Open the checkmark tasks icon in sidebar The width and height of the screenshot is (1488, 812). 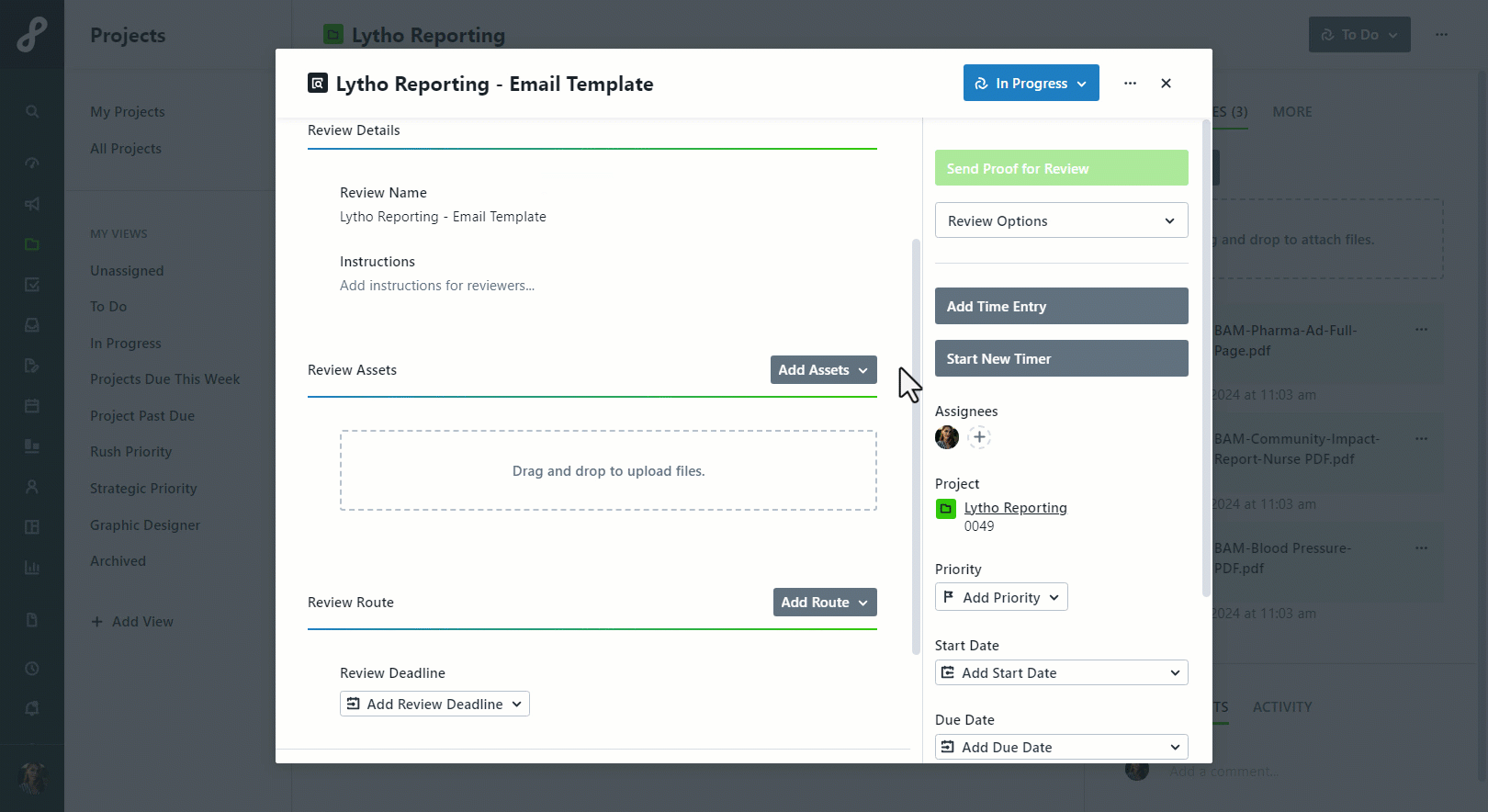pos(32,285)
